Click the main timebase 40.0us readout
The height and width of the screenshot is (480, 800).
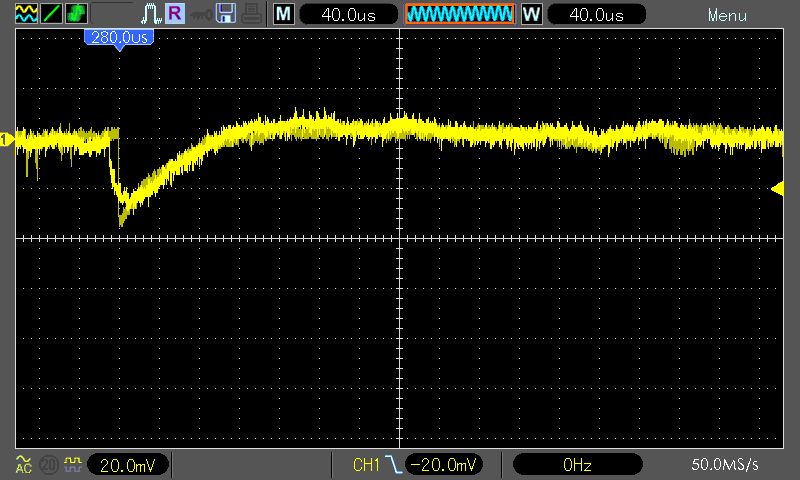pos(346,14)
